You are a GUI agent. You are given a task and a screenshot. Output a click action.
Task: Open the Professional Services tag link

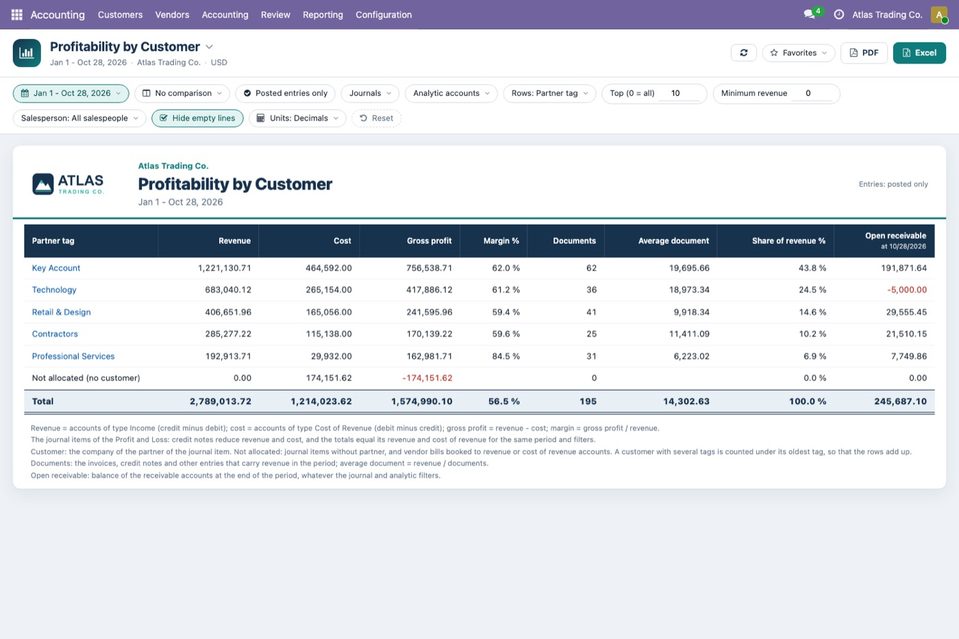[73, 356]
